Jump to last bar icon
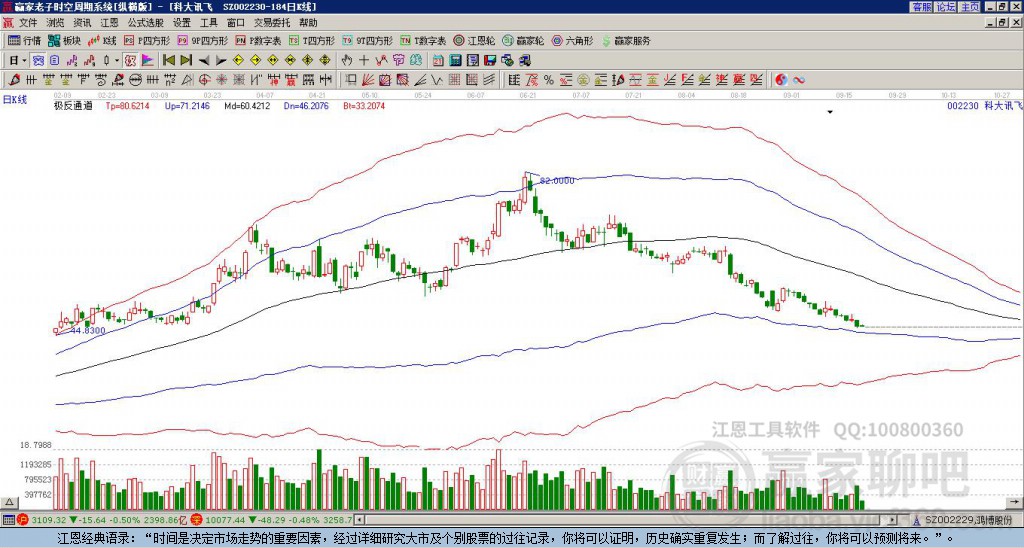1024x548 pixels. pyautogui.click(x=186, y=61)
